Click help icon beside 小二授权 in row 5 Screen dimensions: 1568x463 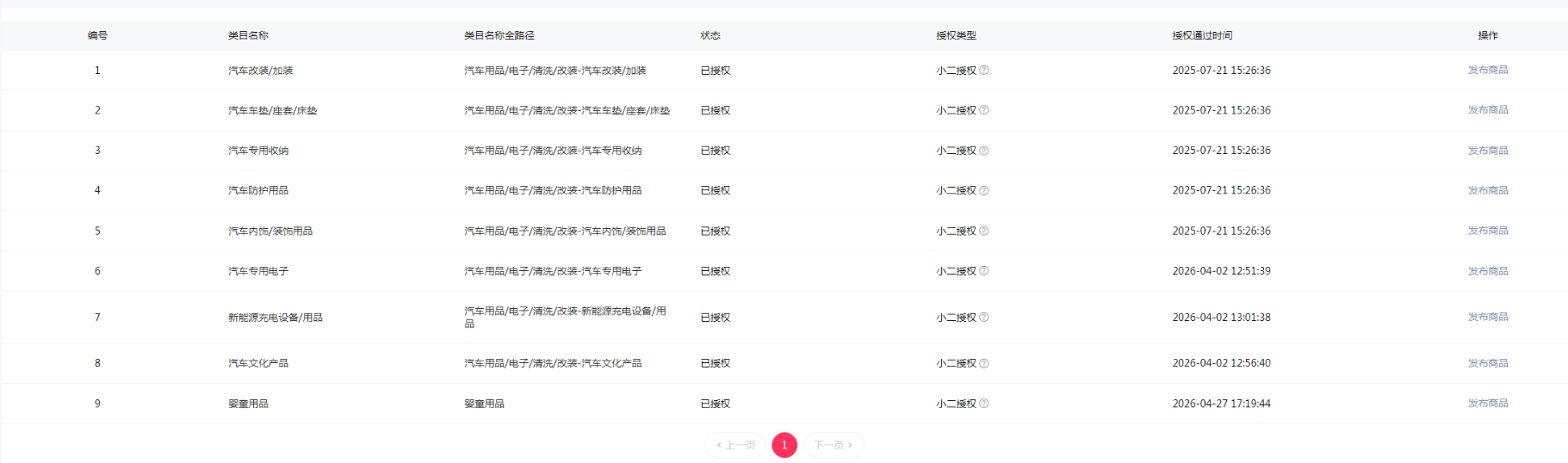click(x=984, y=231)
